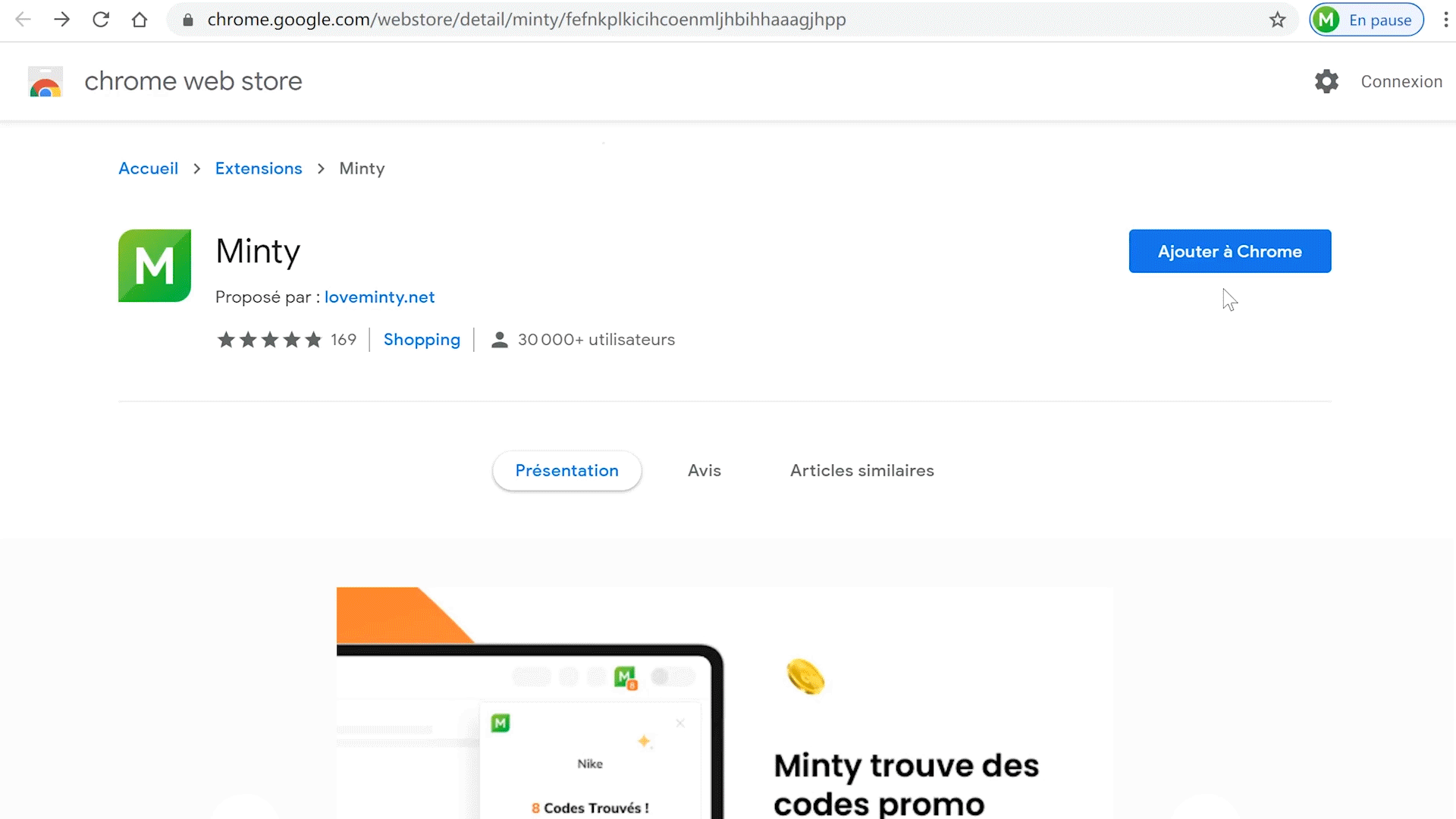Click the Minty promo screenshot image
Viewport: 1456px width, 819px height.
[x=724, y=703]
